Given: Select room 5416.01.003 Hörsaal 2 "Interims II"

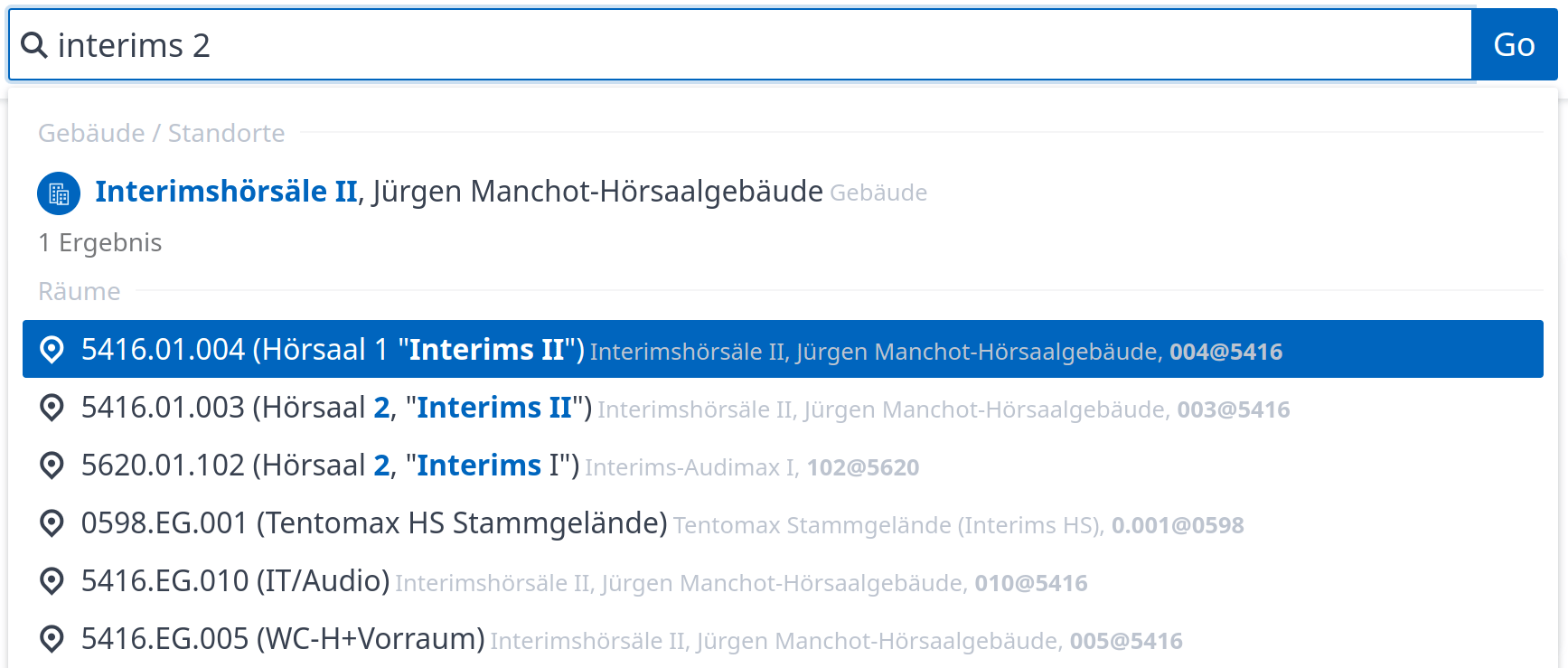Looking at the screenshot, I should click(x=783, y=408).
